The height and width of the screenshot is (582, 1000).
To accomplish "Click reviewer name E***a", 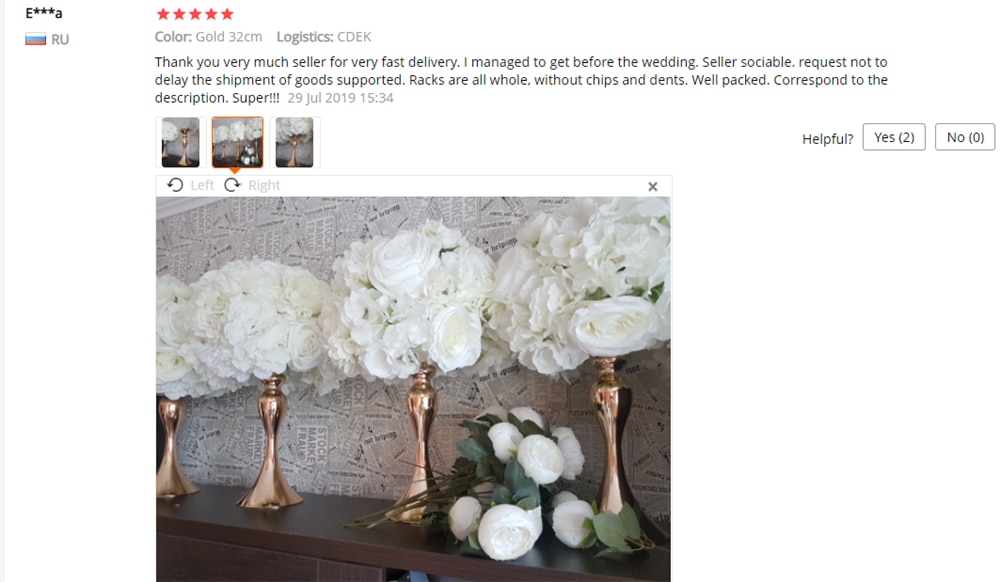I will pos(44,13).
